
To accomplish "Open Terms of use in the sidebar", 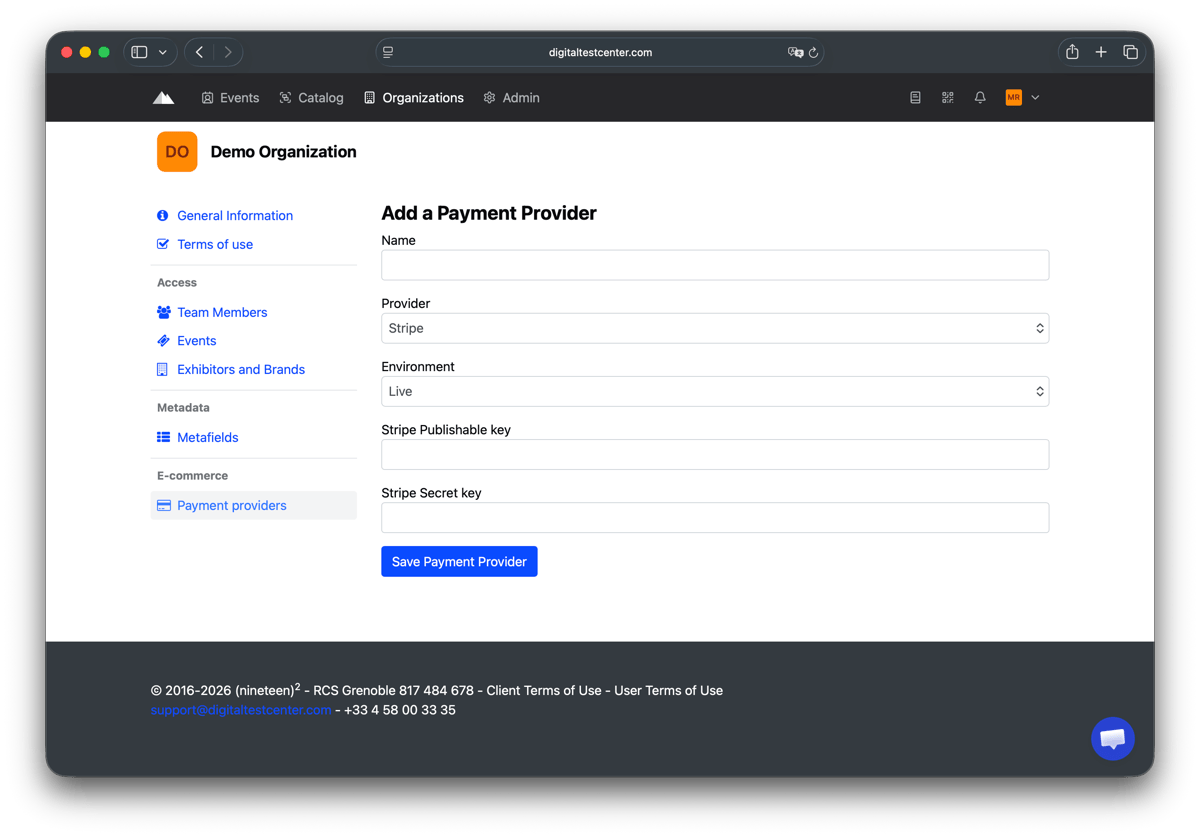I will coord(215,244).
